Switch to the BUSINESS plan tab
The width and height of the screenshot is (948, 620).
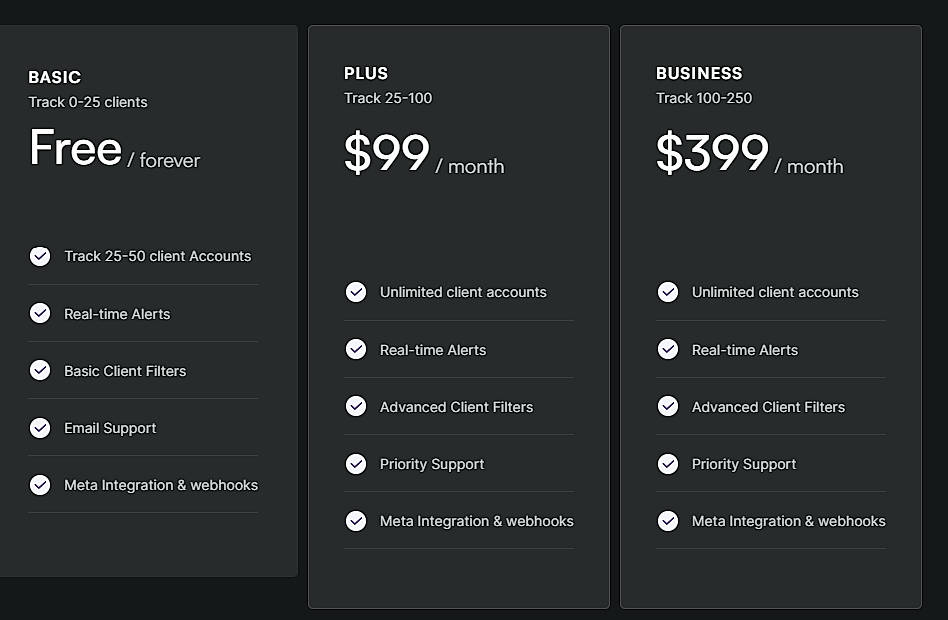(x=699, y=73)
